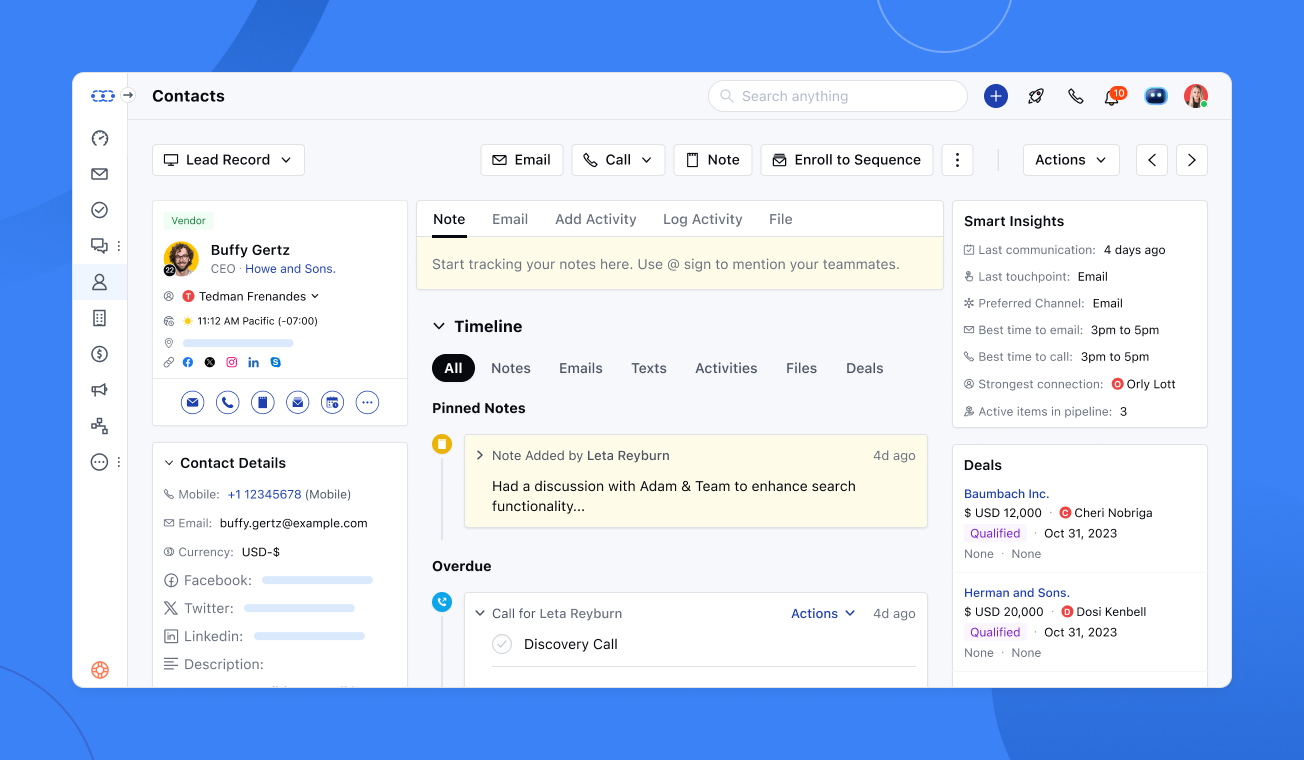Open Buffy's LinkedIn profile icon
This screenshot has width=1304, height=760.
[x=254, y=362]
